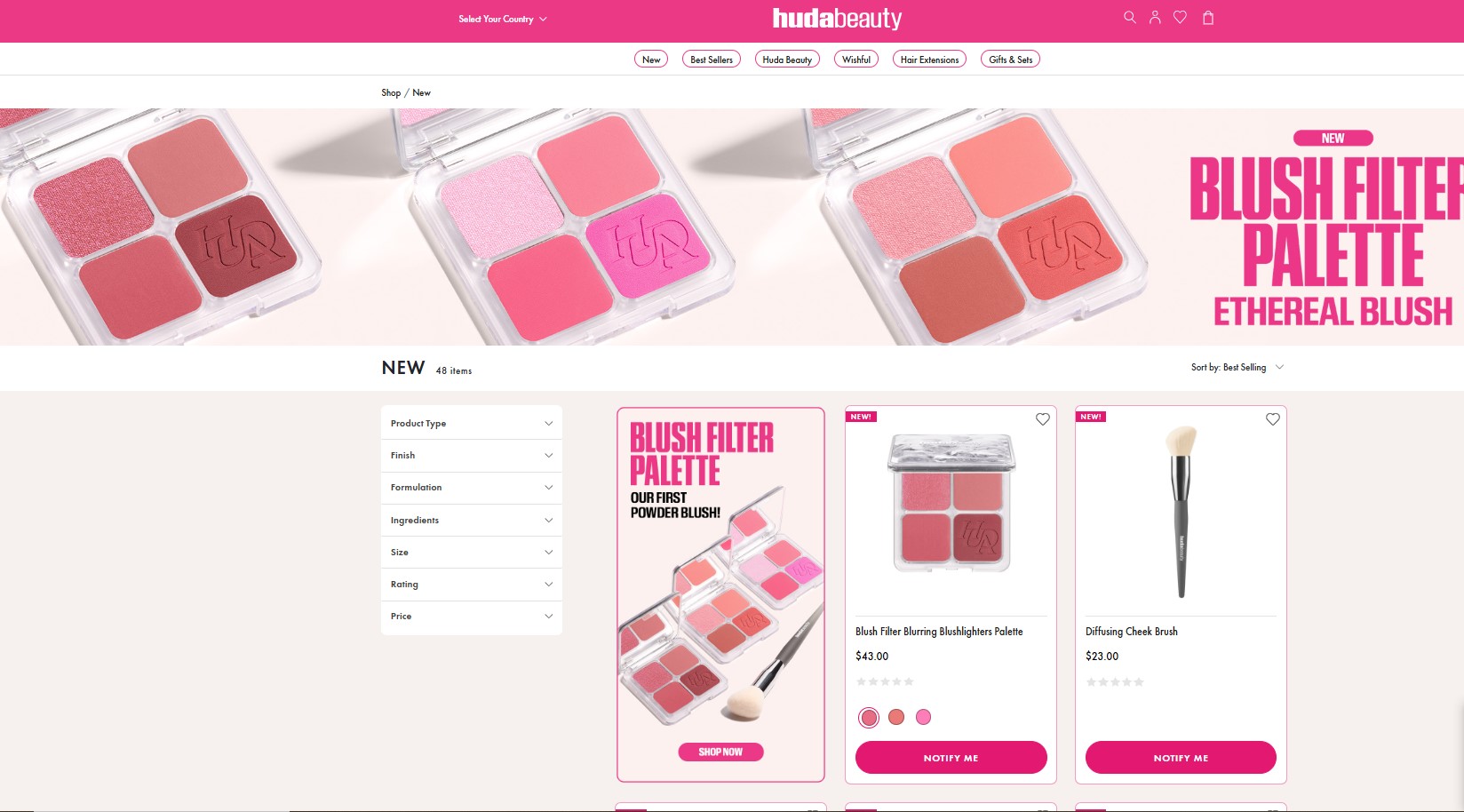
Task: Click the huda beauty logo
Action: point(837,19)
